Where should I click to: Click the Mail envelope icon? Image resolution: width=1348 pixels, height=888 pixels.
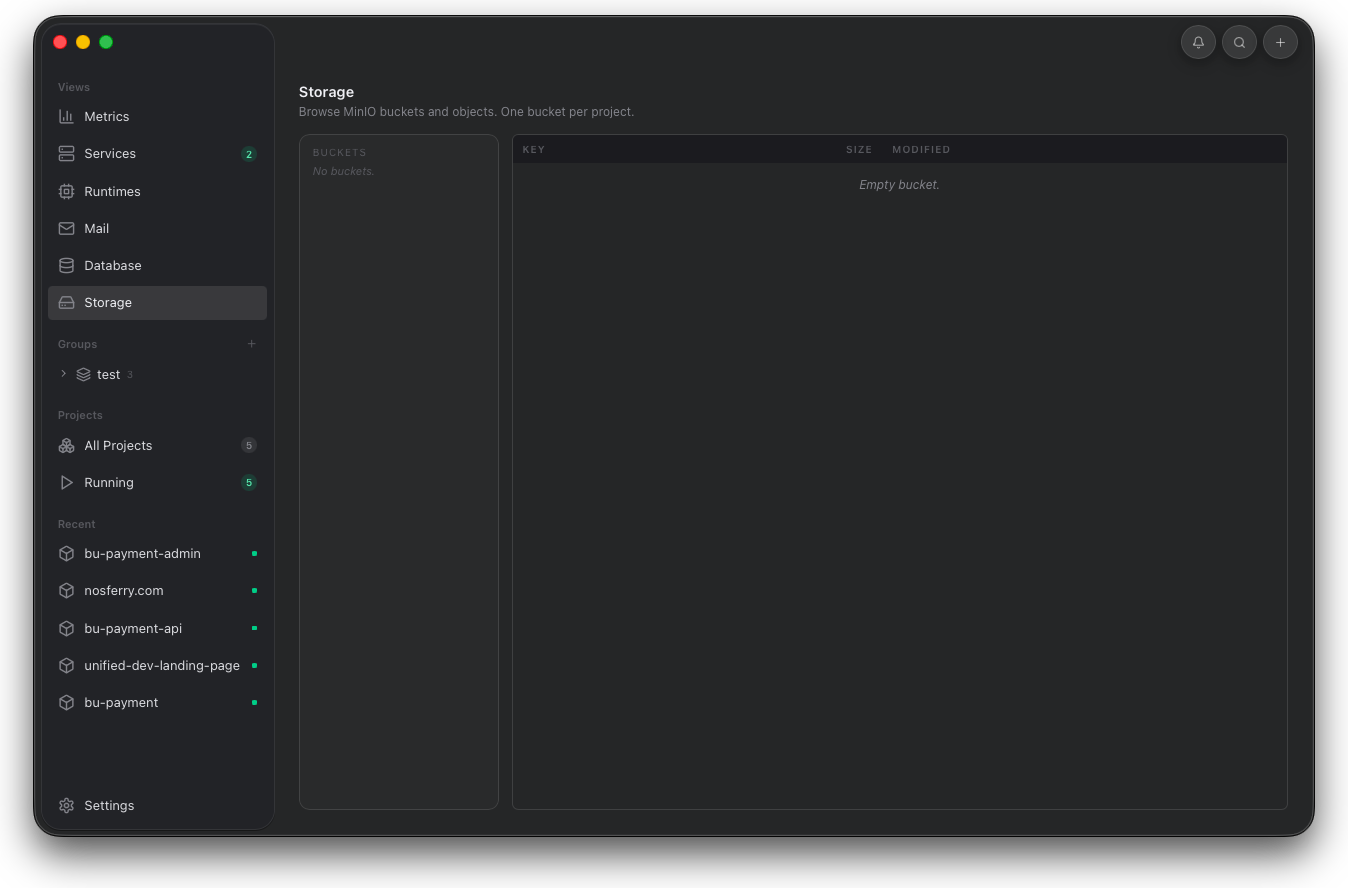pyautogui.click(x=66, y=228)
